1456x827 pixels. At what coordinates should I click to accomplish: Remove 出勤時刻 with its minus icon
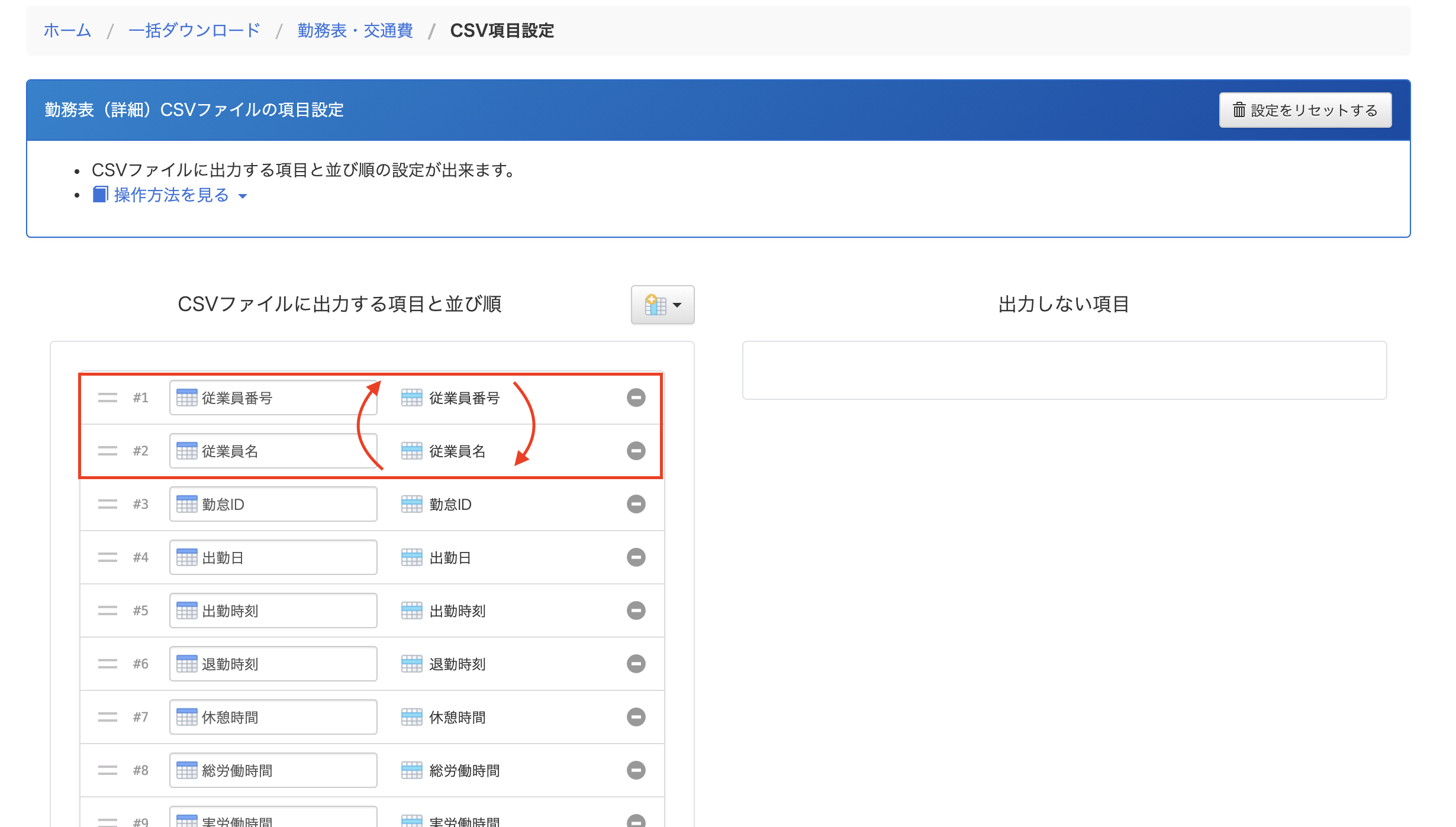click(x=636, y=610)
